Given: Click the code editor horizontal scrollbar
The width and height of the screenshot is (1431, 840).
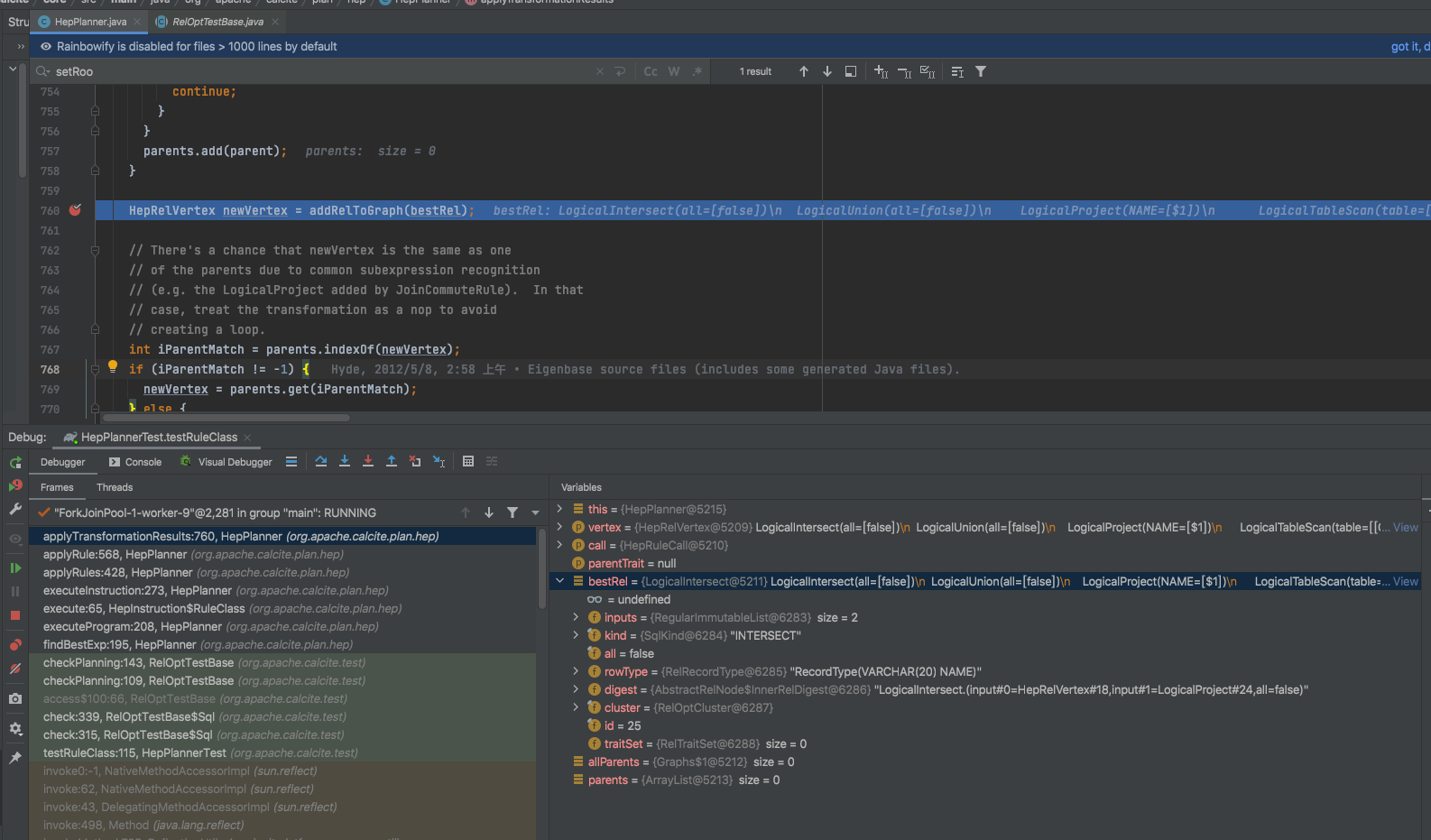Looking at the screenshot, I should pyautogui.click(x=226, y=418).
